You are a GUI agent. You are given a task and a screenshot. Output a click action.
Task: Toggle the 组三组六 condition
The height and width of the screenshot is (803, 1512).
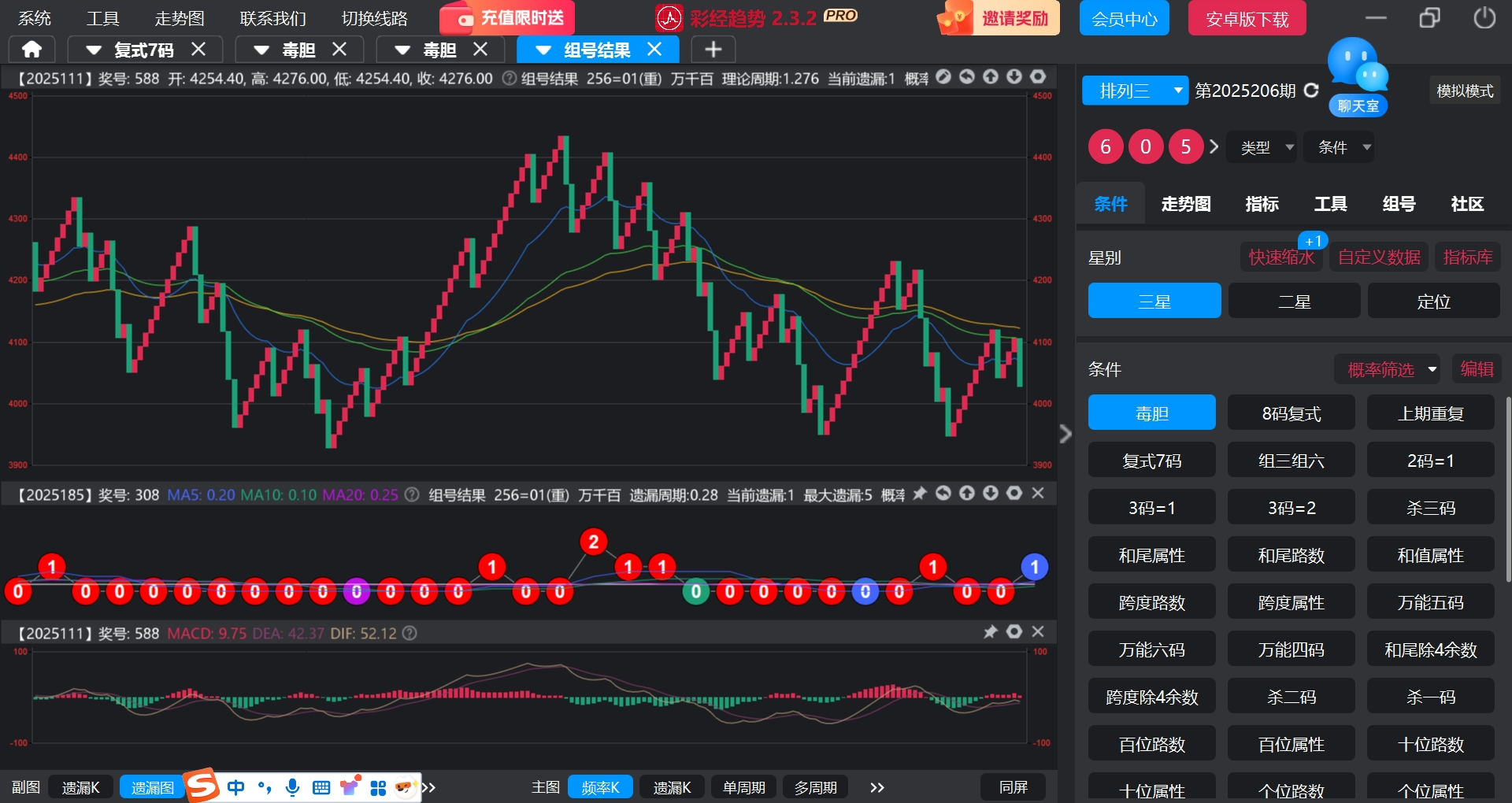1291,461
